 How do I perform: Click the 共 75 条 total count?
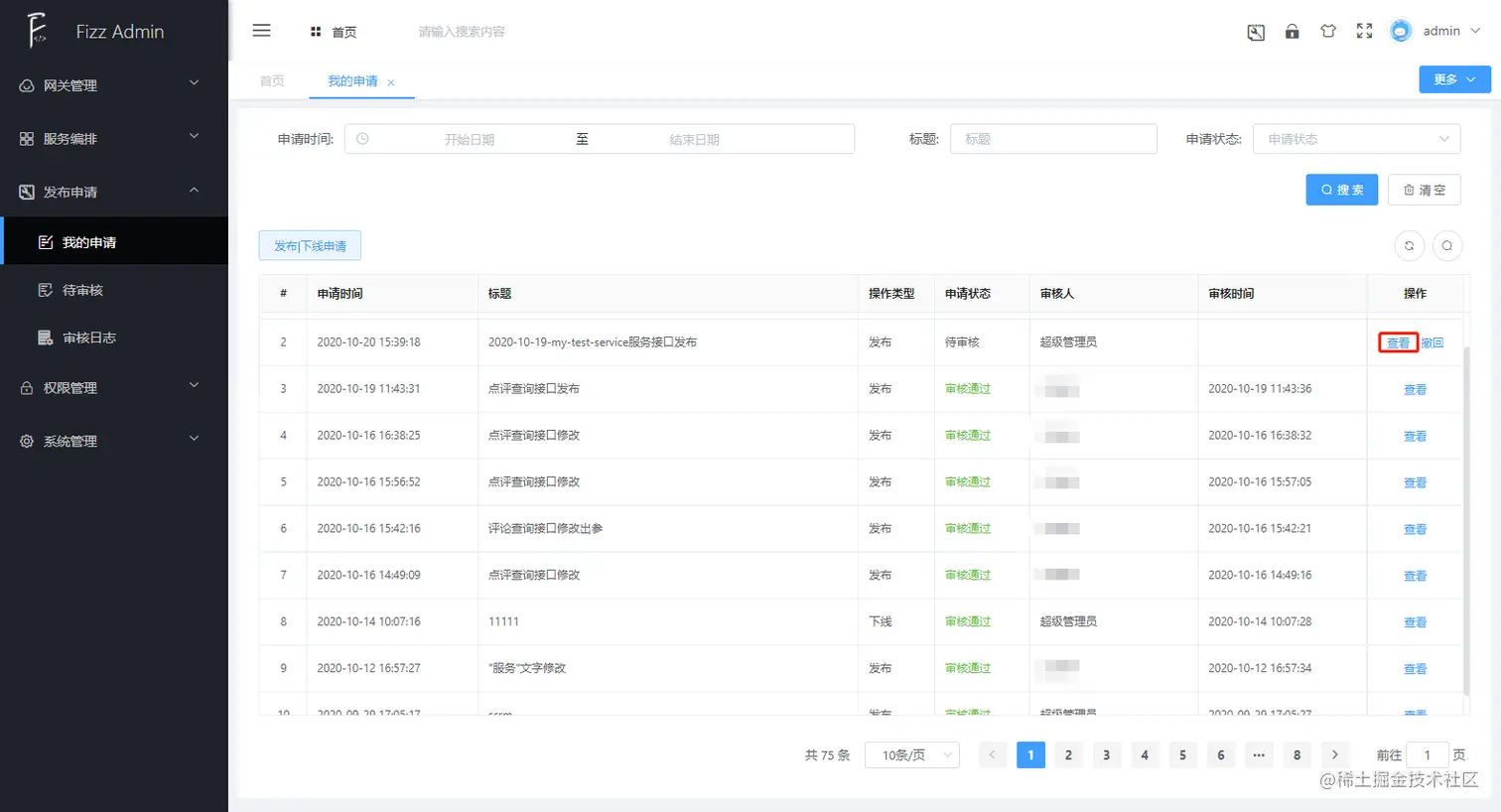click(x=828, y=755)
